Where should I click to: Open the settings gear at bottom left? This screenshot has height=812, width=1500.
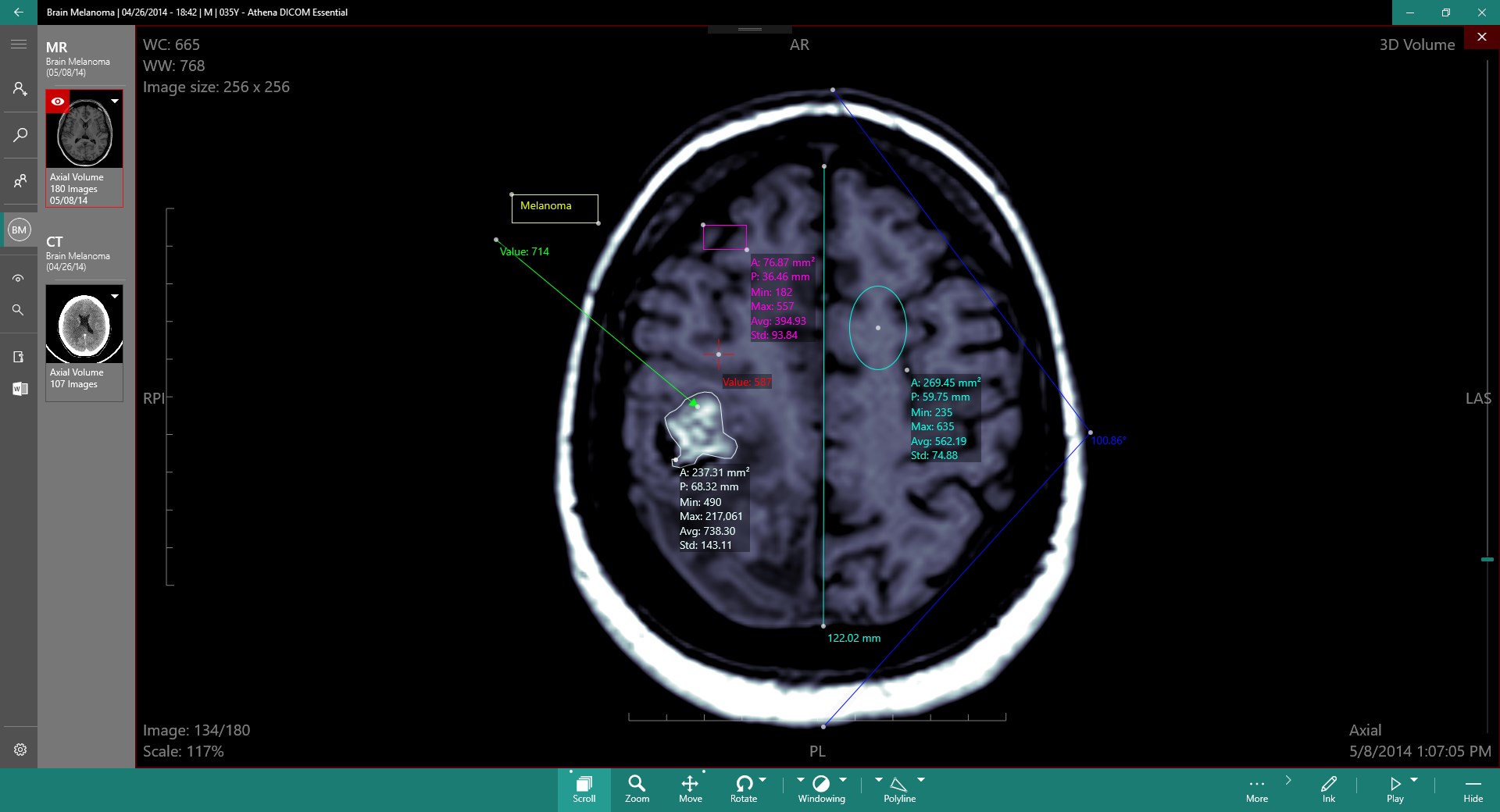point(20,749)
